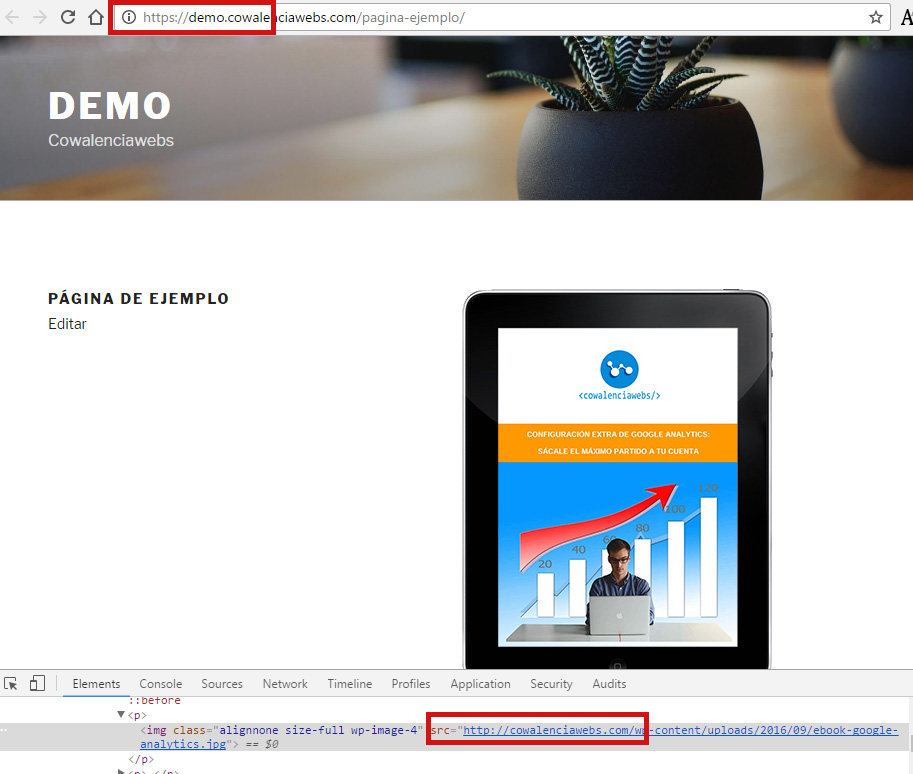This screenshot has height=774, width=913.
Task: Open the Network tab
Action: tap(285, 684)
